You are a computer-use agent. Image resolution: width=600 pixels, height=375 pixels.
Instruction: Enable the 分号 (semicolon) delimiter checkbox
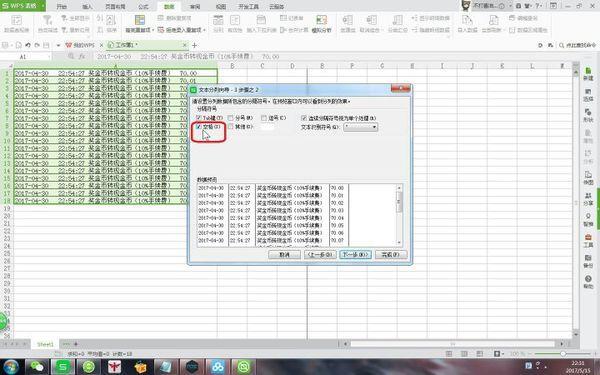(230, 118)
